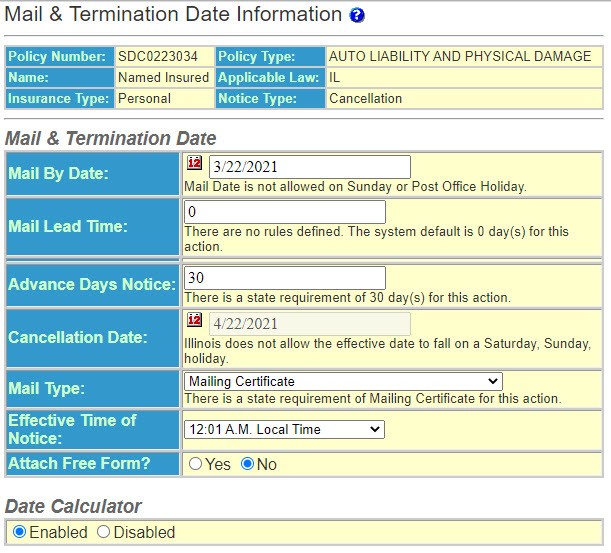This screenshot has width=611, height=553.
Task: Click the Notice Type Cancellation value
Action: (x=366, y=98)
